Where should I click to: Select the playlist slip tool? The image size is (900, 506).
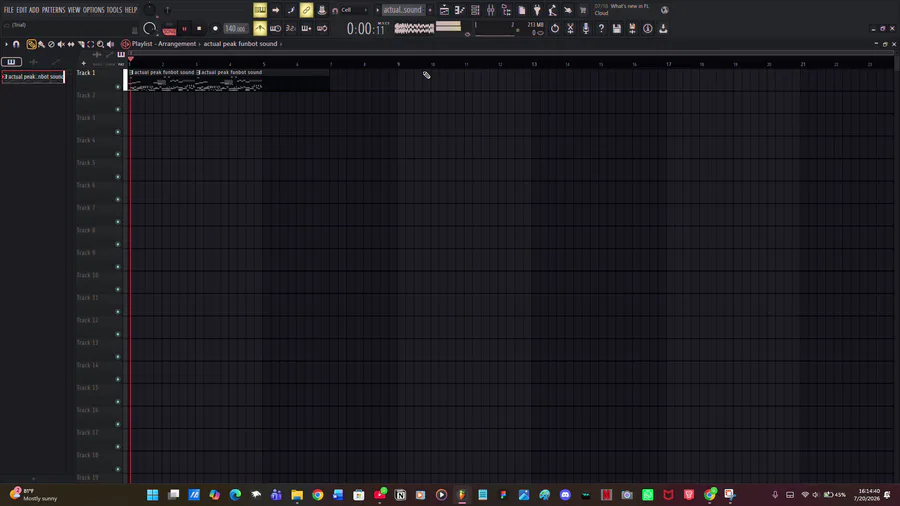point(71,44)
